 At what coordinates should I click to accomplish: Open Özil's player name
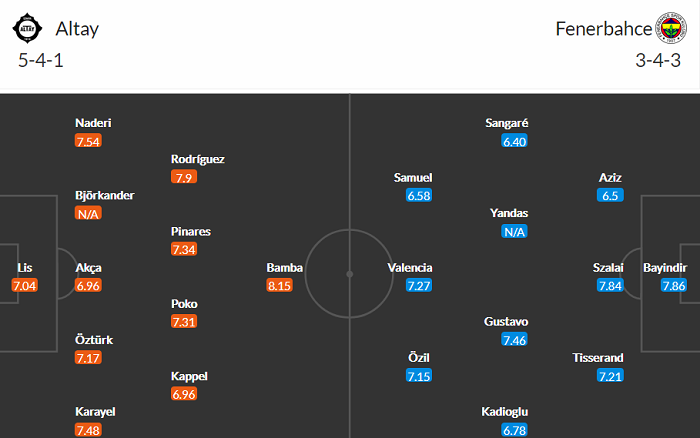coord(420,357)
